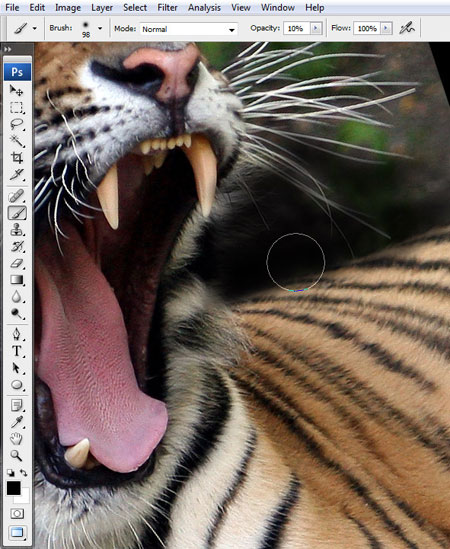This screenshot has width=450, height=549.
Task: Open the View menu
Action: click(x=241, y=7)
